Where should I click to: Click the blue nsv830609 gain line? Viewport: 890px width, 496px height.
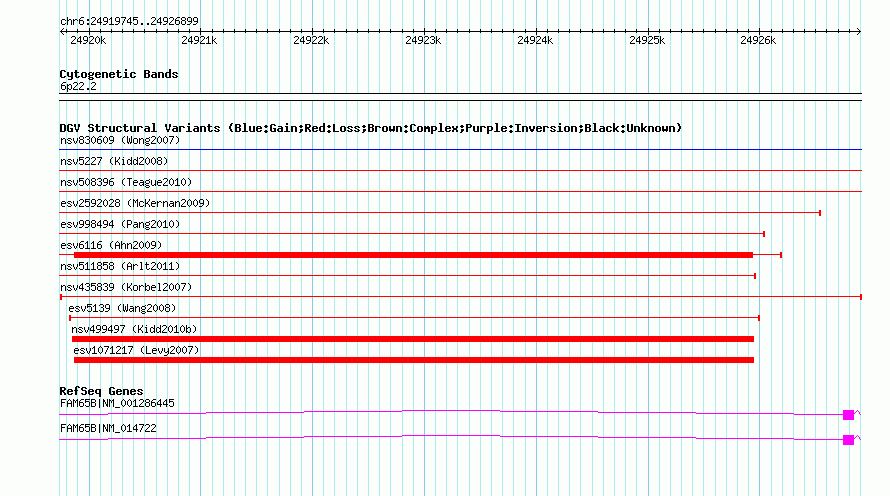(460, 149)
